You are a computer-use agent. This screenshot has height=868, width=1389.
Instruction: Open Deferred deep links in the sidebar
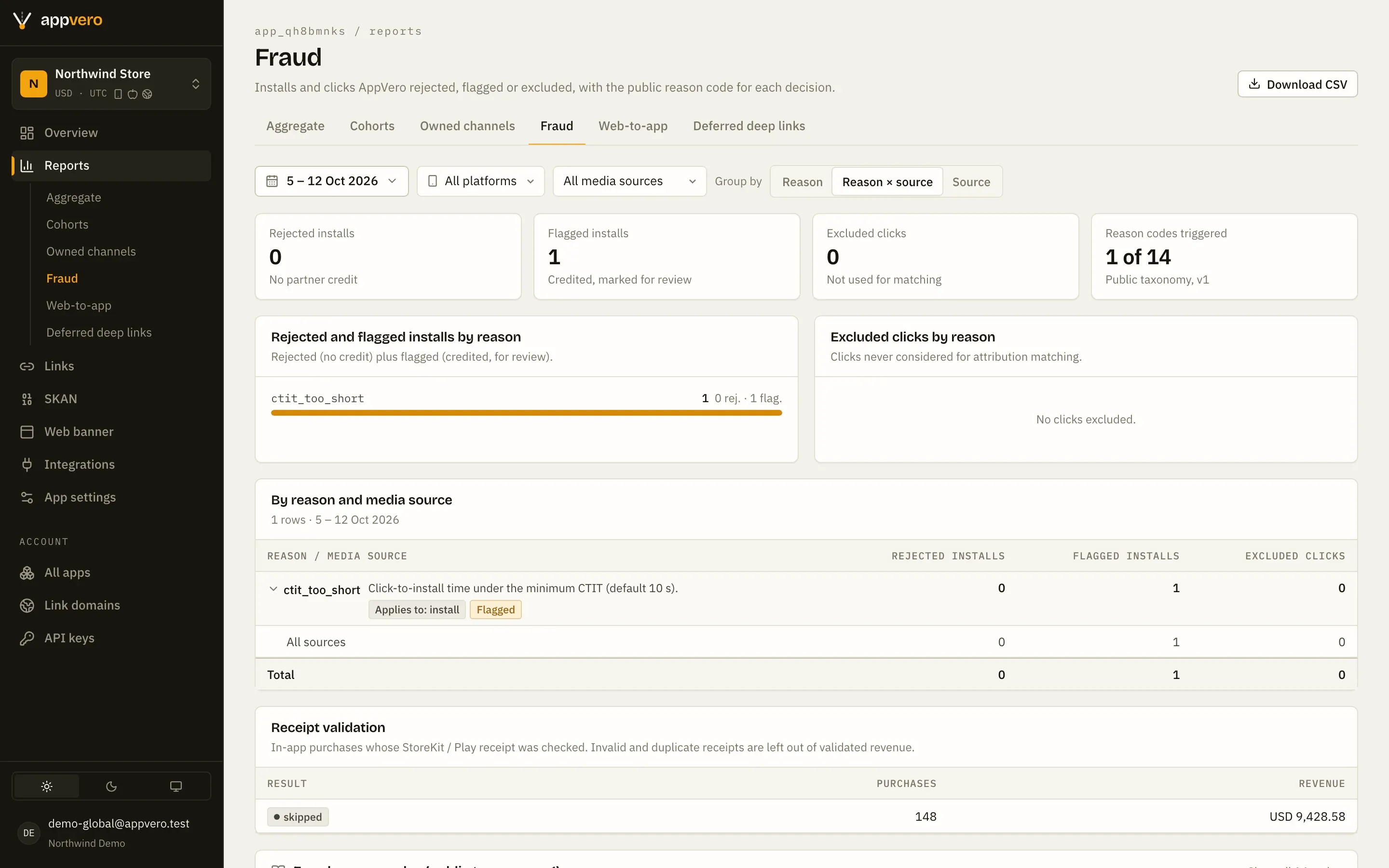coord(99,332)
